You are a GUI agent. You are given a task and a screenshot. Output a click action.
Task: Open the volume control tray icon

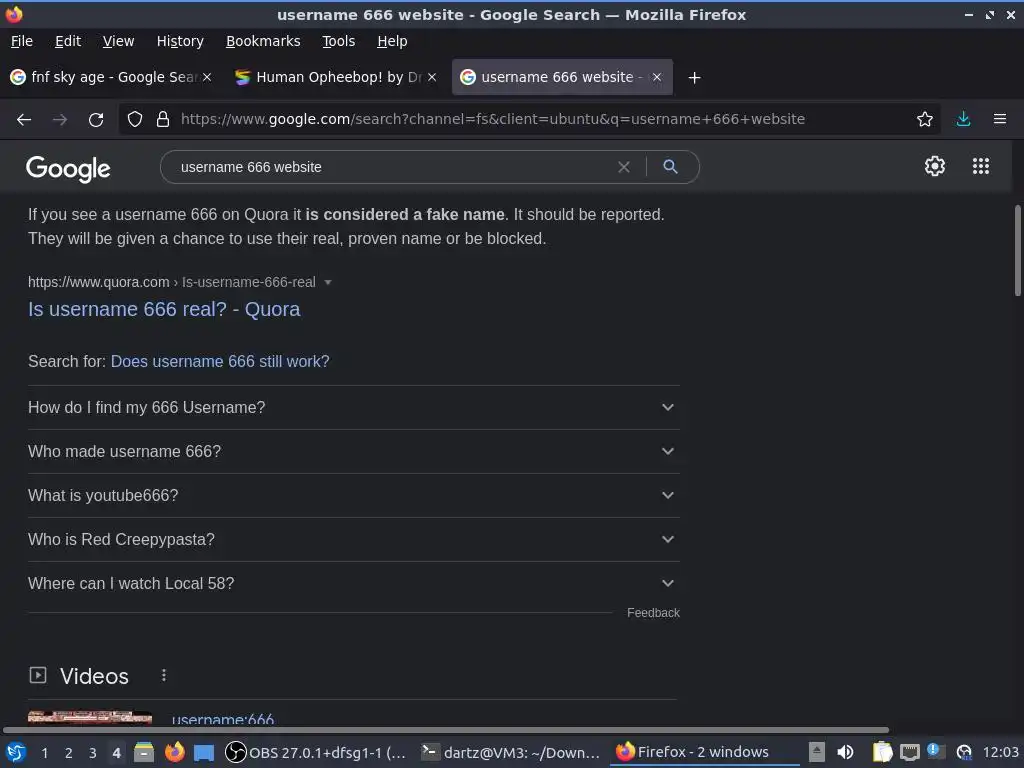tap(845, 752)
